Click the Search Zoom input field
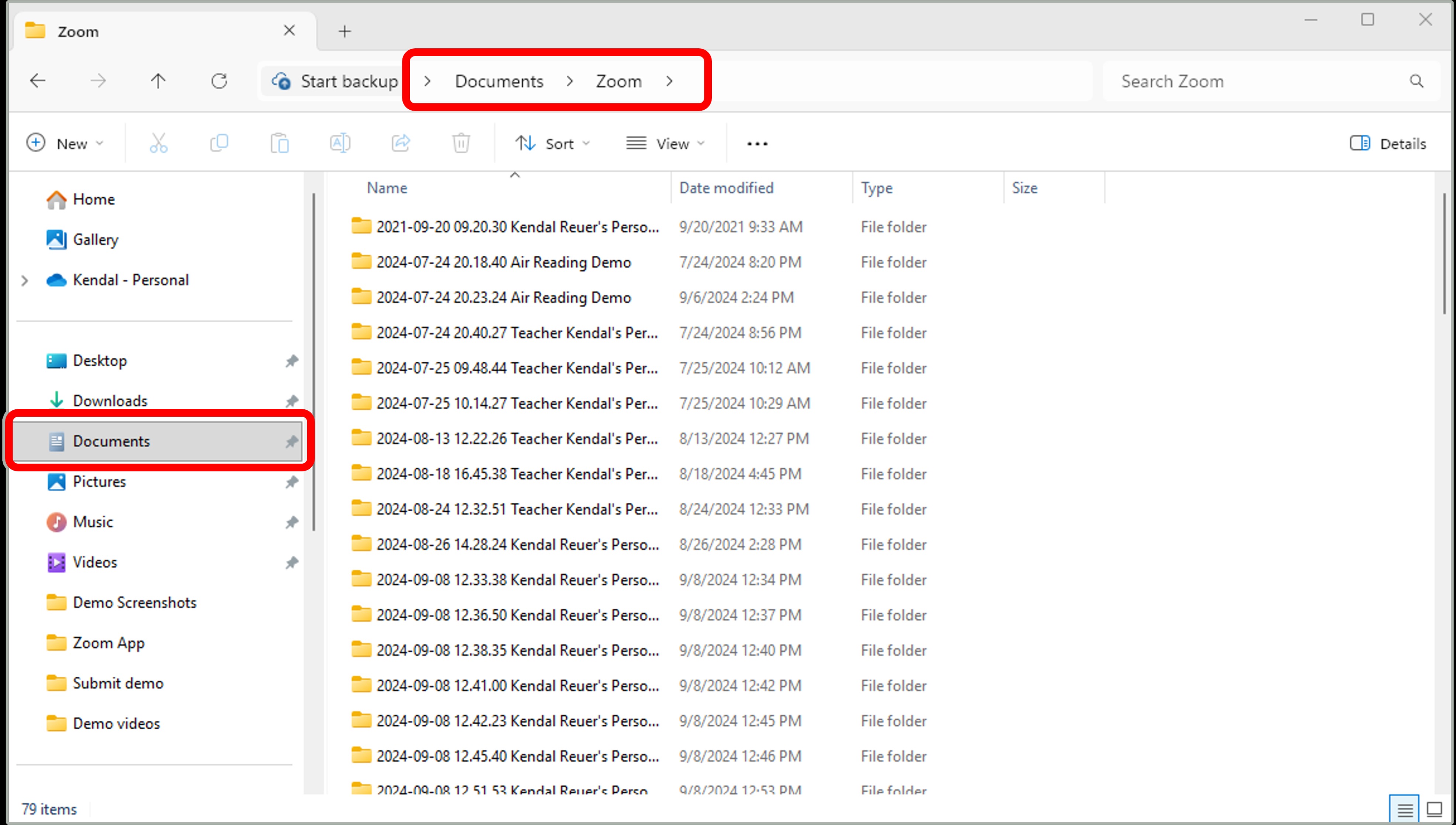Image resolution: width=1456 pixels, height=825 pixels. pos(1258,81)
